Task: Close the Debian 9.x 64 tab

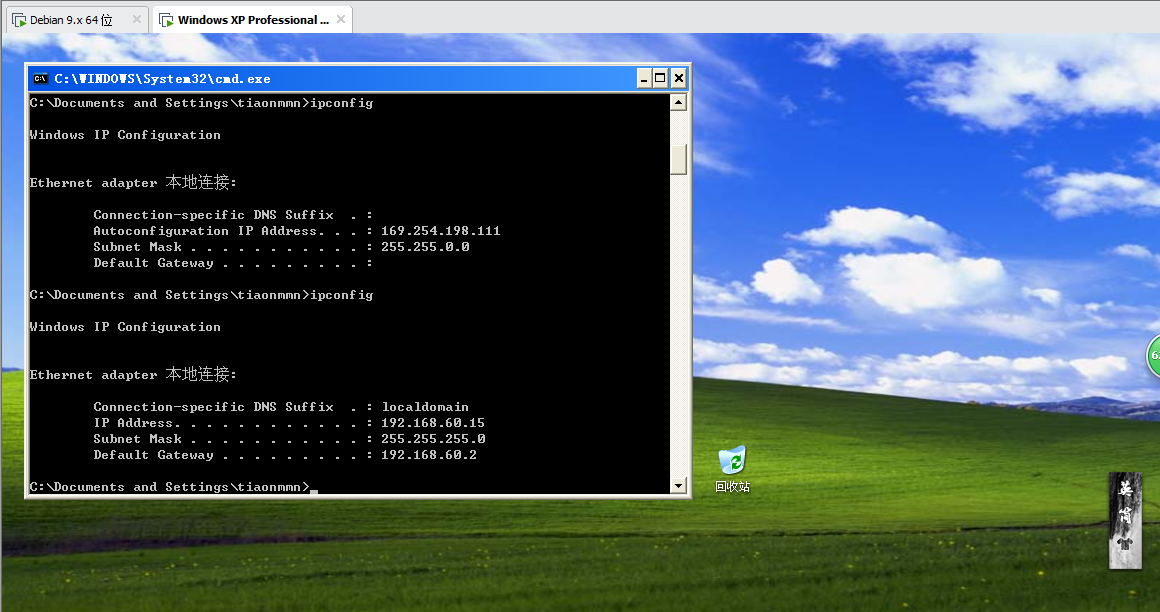Action: (x=136, y=19)
